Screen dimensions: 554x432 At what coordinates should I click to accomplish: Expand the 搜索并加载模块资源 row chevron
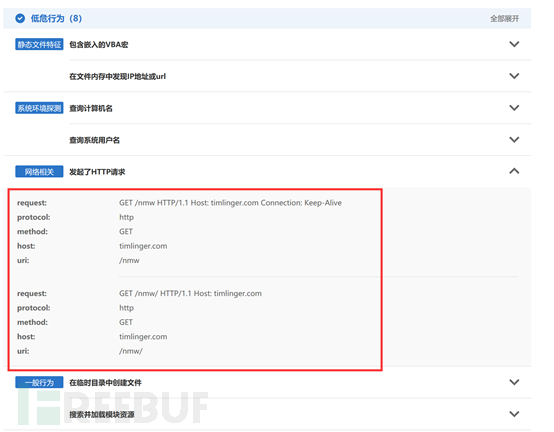(514, 414)
